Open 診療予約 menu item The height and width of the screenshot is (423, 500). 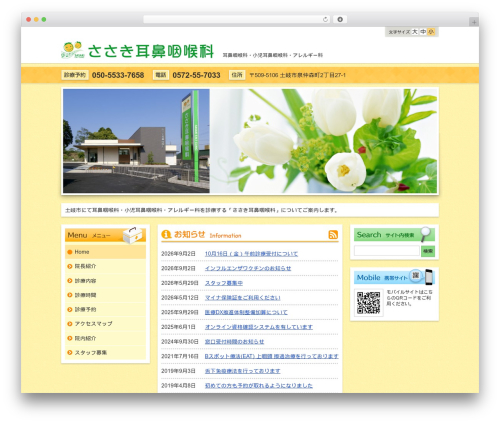tap(105, 309)
